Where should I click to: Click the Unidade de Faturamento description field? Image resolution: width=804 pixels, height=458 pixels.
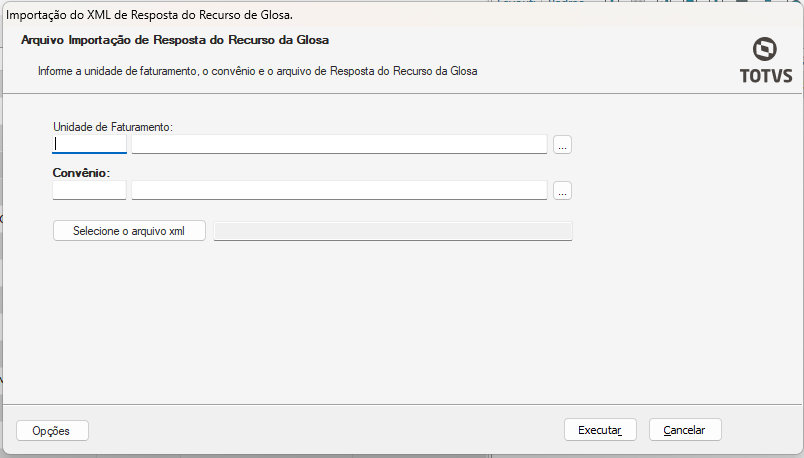[339, 144]
